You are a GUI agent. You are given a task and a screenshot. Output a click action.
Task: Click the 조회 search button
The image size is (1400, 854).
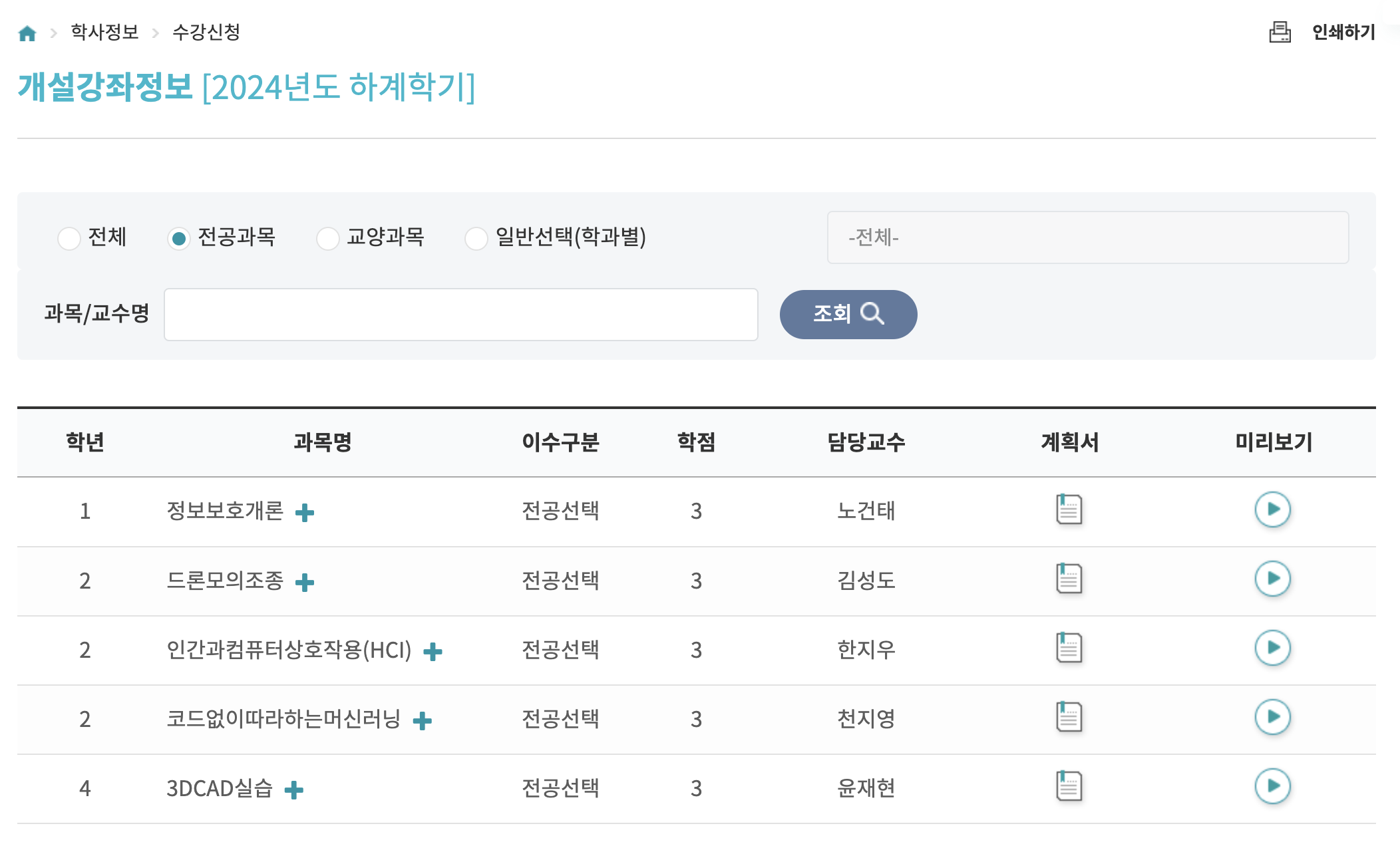click(x=848, y=314)
